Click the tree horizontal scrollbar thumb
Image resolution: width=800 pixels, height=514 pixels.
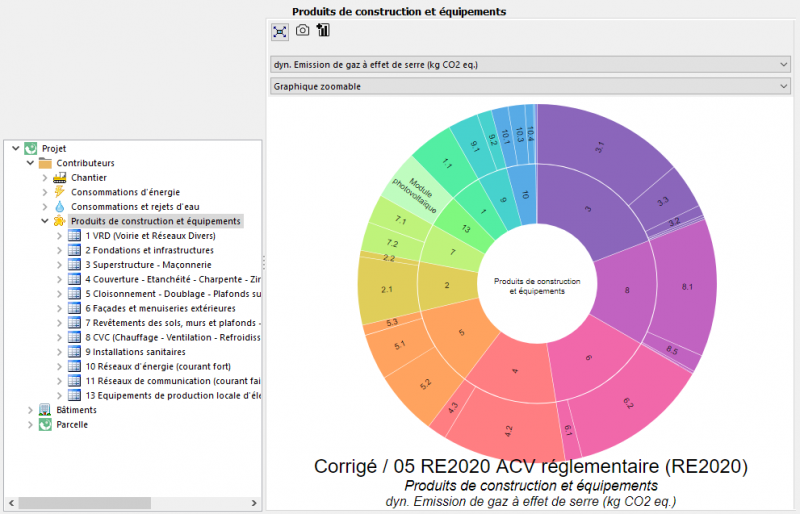[85, 503]
